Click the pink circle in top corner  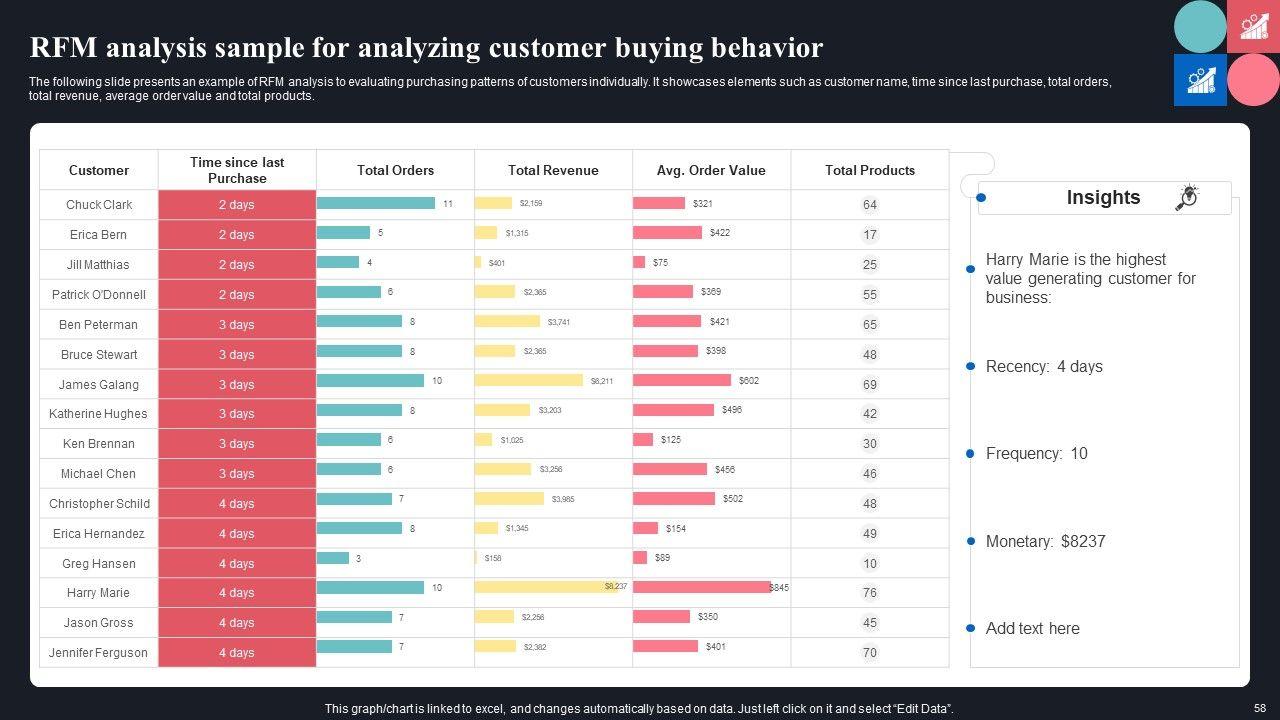(1253, 80)
